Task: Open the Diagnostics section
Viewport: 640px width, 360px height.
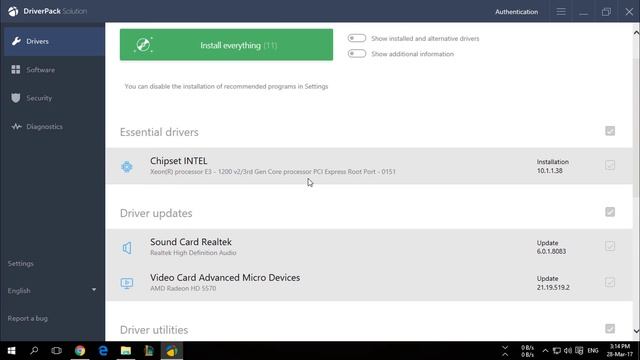Action: coord(54,127)
